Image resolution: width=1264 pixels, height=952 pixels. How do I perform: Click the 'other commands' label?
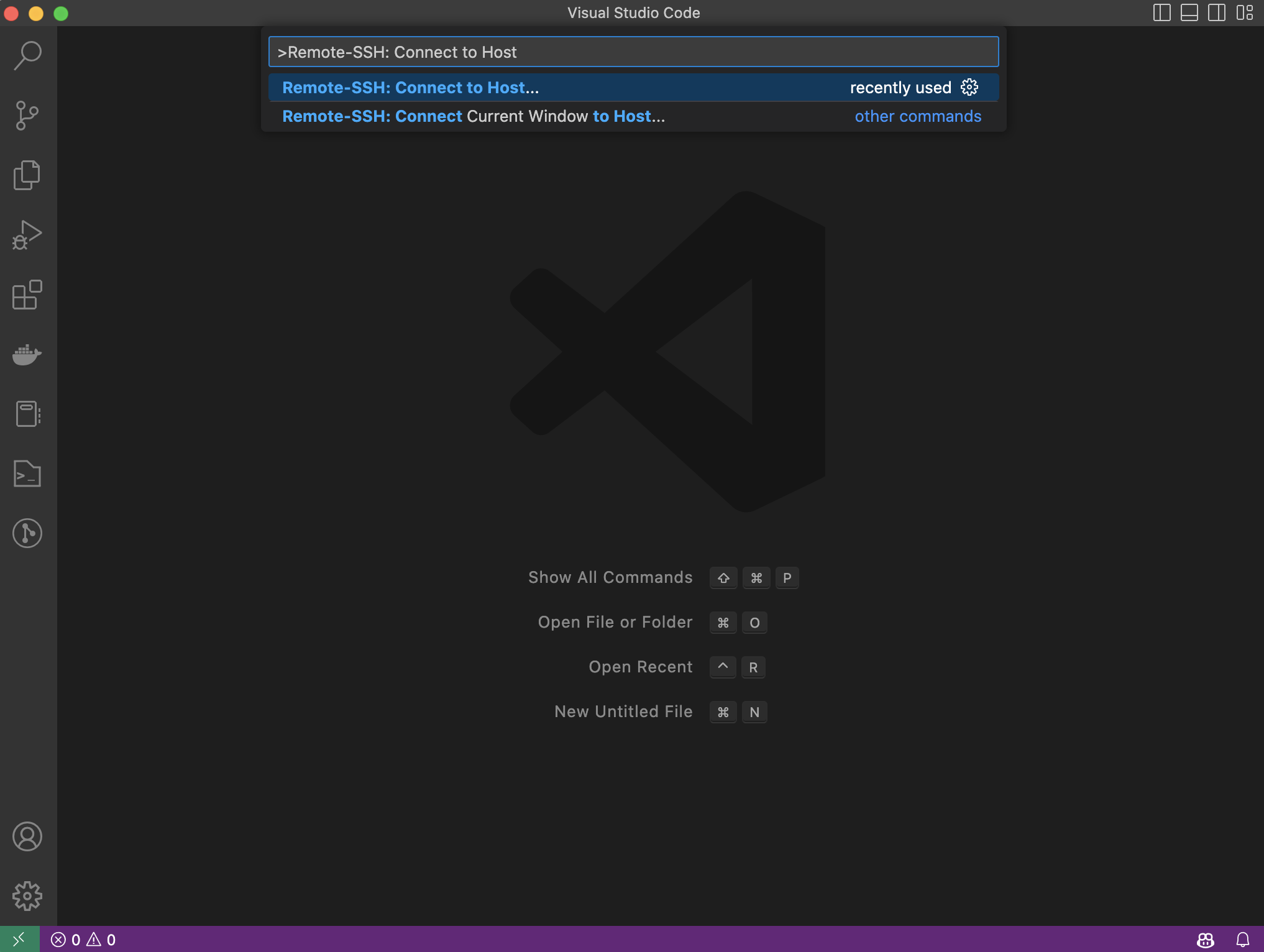tap(918, 116)
